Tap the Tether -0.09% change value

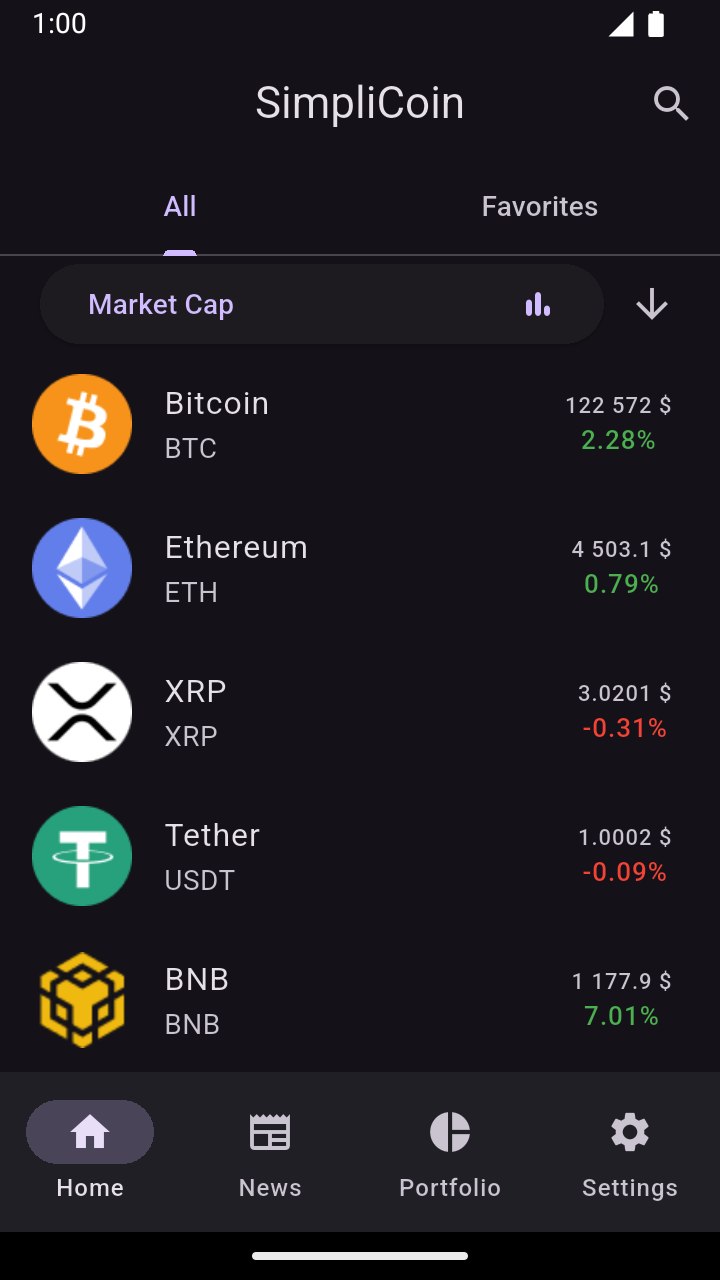pos(624,873)
